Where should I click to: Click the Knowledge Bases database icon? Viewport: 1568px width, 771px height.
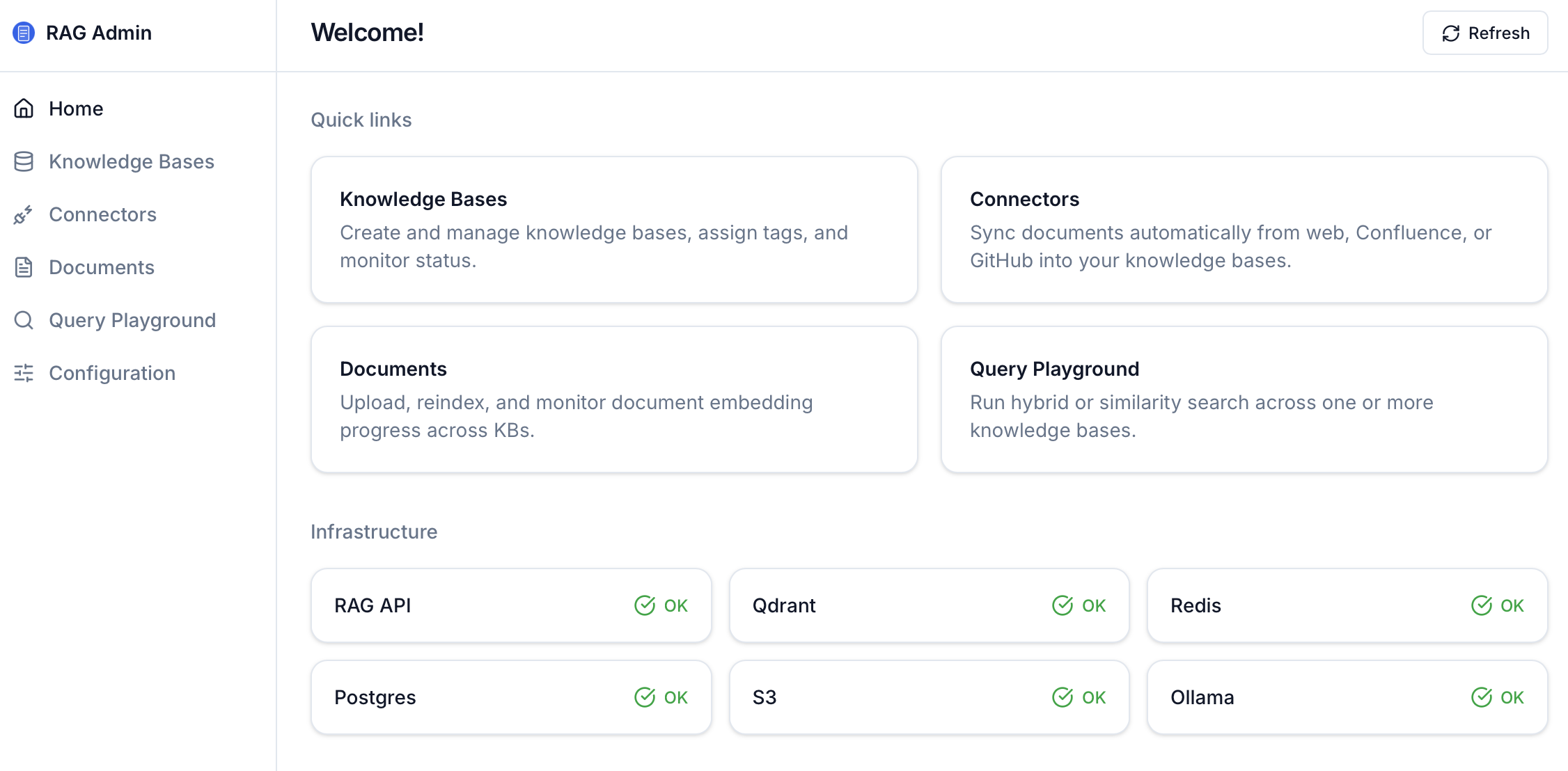click(24, 161)
